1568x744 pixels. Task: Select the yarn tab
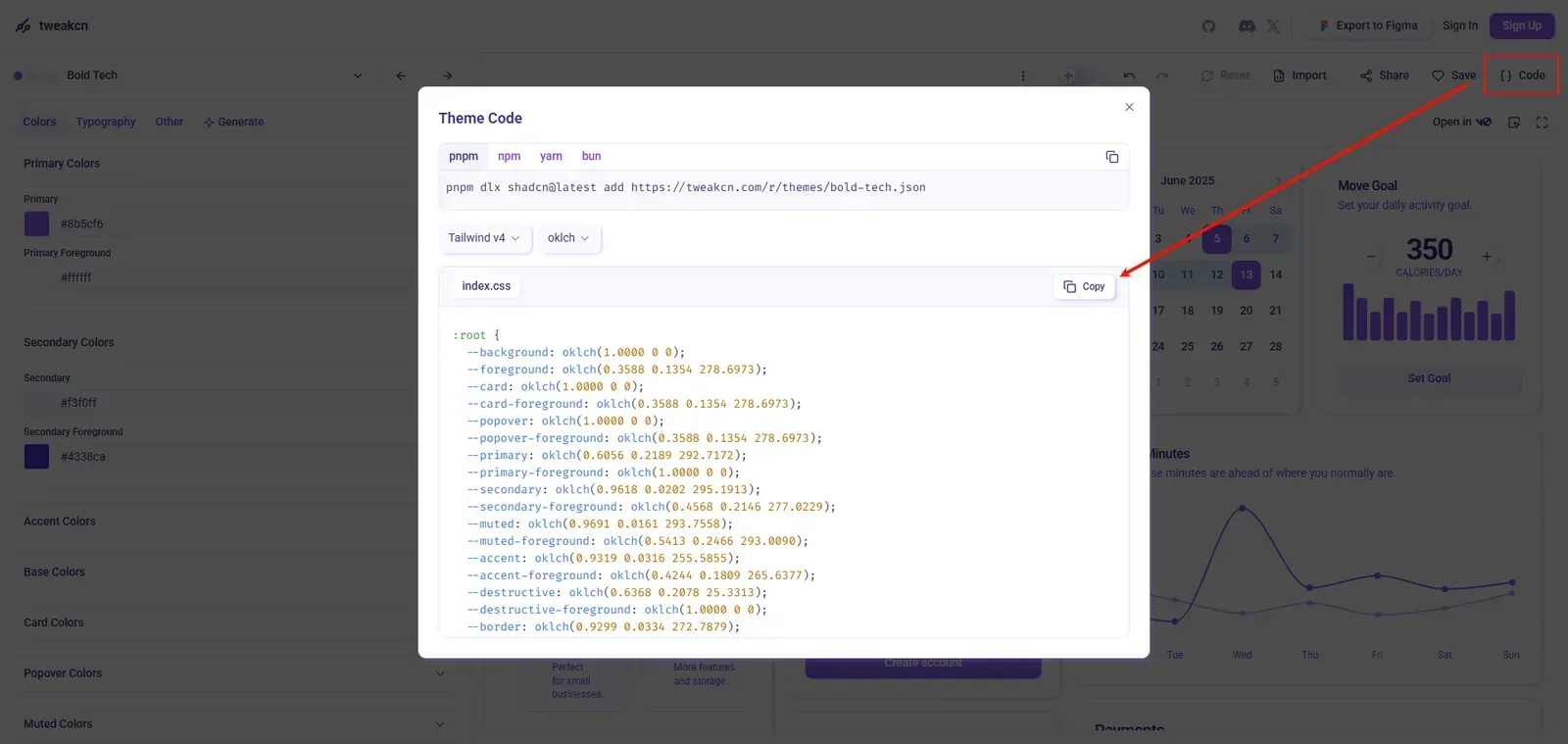click(551, 157)
